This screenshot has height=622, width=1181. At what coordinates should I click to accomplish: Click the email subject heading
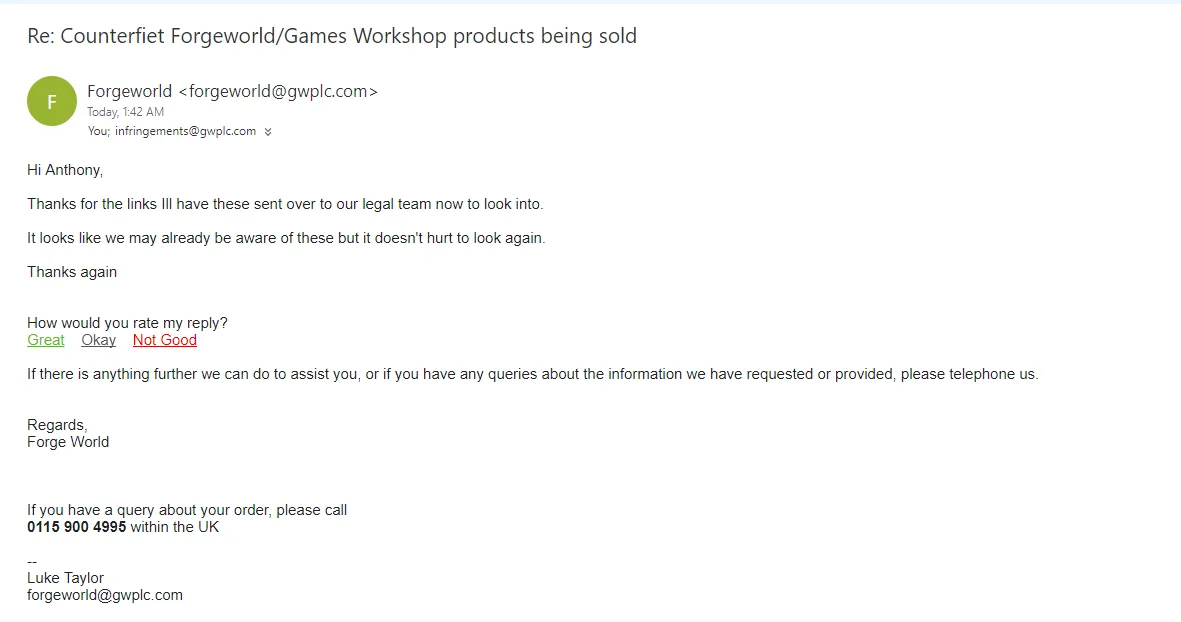pyautogui.click(x=332, y=37)
